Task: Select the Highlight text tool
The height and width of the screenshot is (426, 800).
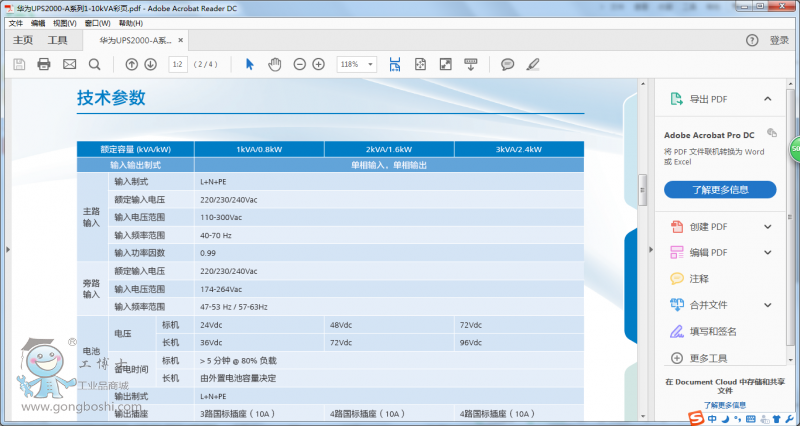Action: 533,64
